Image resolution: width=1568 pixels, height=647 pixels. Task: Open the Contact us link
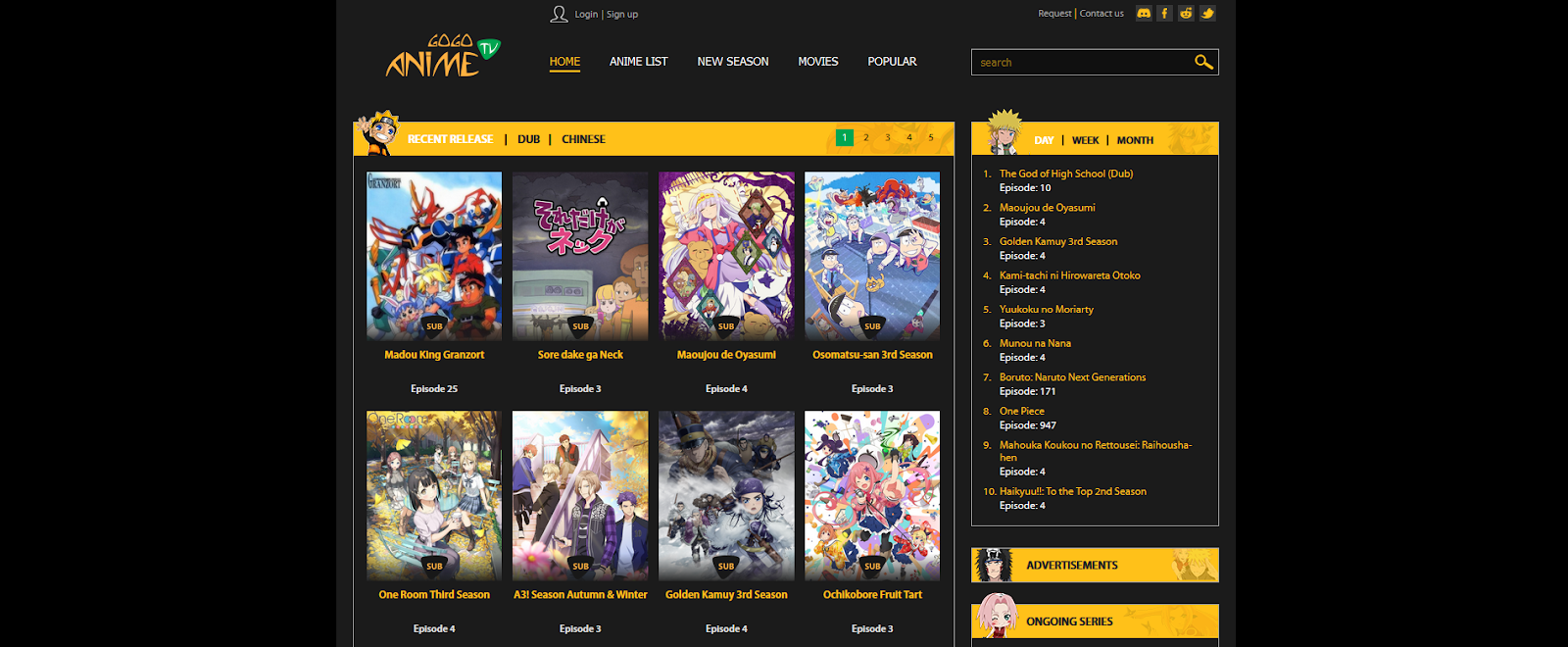click(1102, 14)
